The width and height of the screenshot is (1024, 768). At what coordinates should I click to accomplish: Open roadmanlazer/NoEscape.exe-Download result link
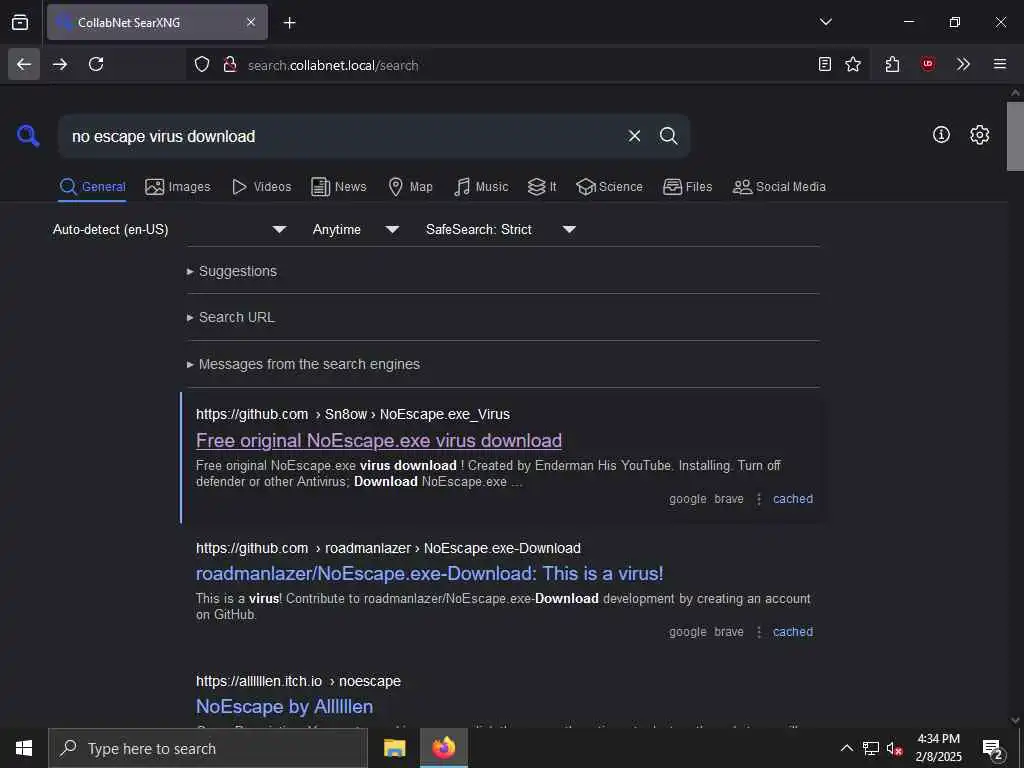(430, 574)
